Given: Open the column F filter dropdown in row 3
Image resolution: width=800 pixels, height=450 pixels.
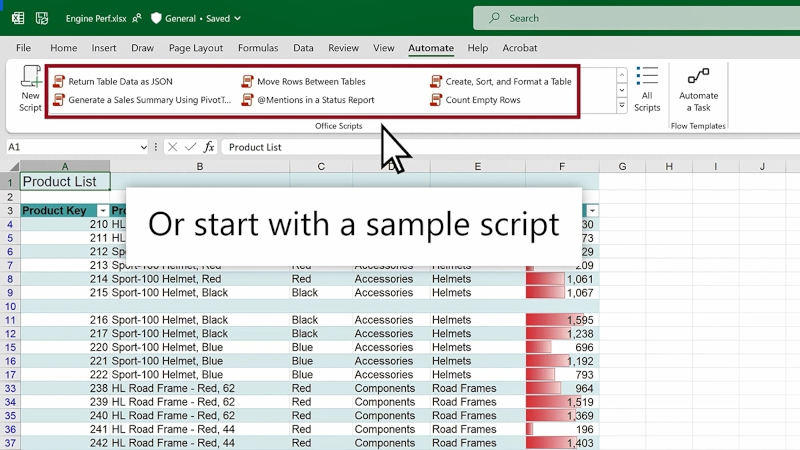Looking at the screenshot, I should click(x=592, y=211).
